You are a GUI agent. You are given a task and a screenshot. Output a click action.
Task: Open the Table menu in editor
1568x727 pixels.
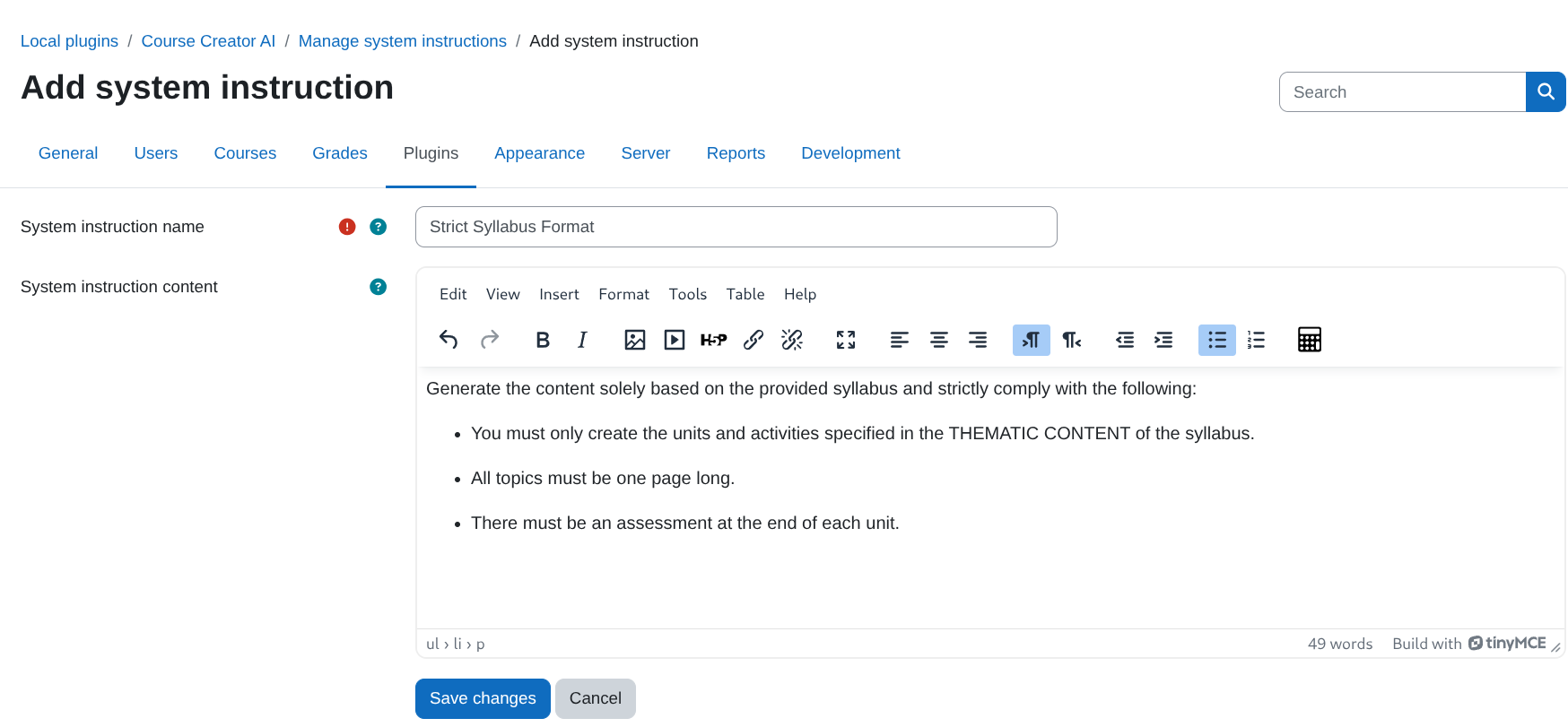tap(745, 294)
